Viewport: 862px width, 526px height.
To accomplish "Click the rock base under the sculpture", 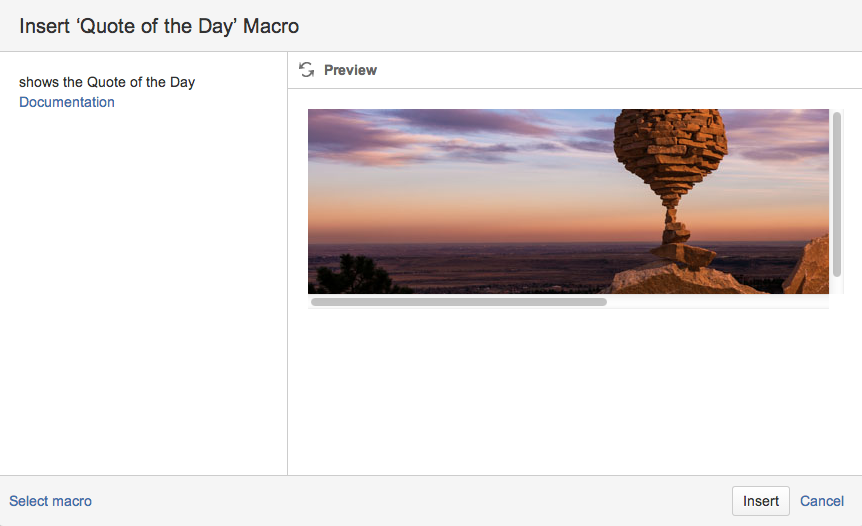I will (680, 278).
